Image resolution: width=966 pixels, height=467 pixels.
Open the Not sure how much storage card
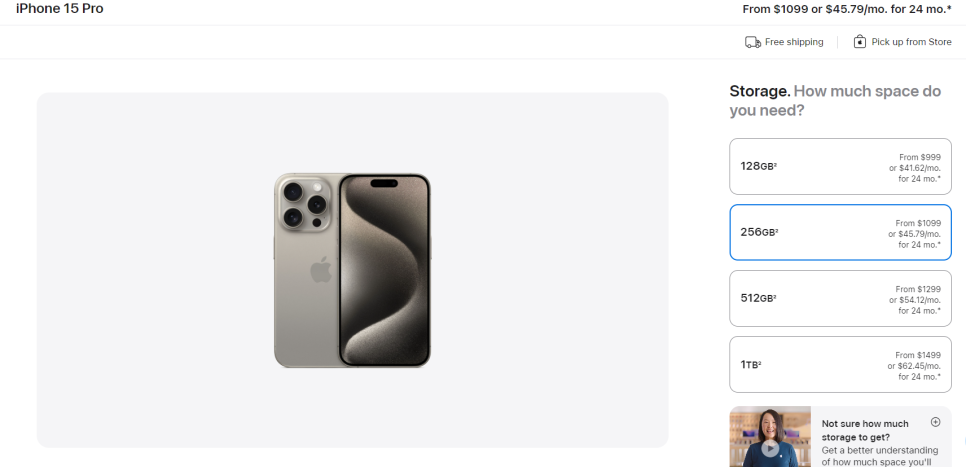840,436
